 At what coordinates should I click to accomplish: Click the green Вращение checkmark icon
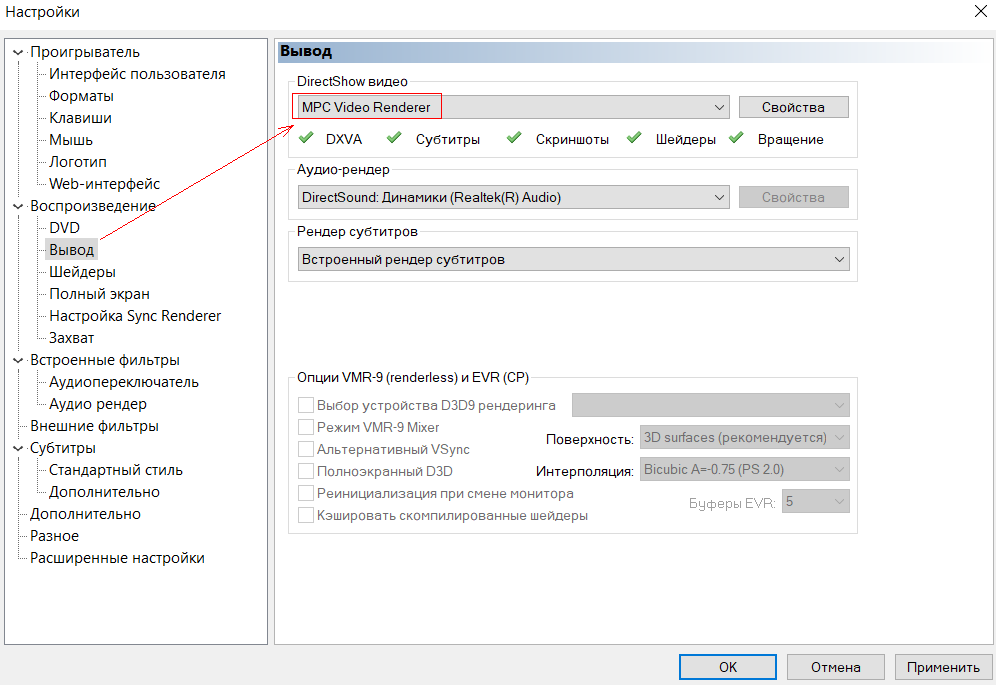point(736,137)
